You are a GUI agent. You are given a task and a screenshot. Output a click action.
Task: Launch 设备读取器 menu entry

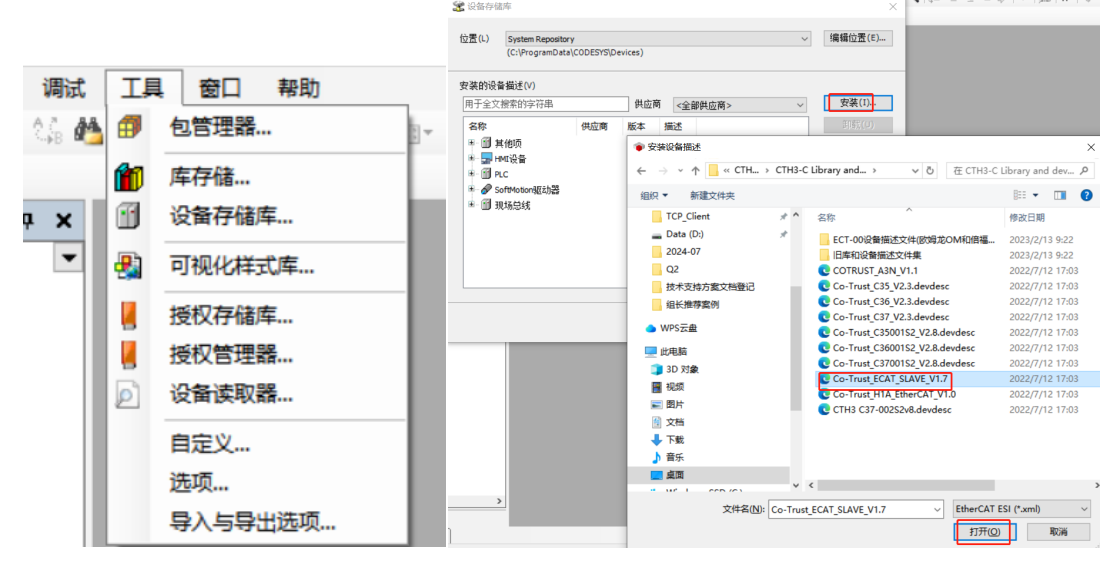(231, 393)
